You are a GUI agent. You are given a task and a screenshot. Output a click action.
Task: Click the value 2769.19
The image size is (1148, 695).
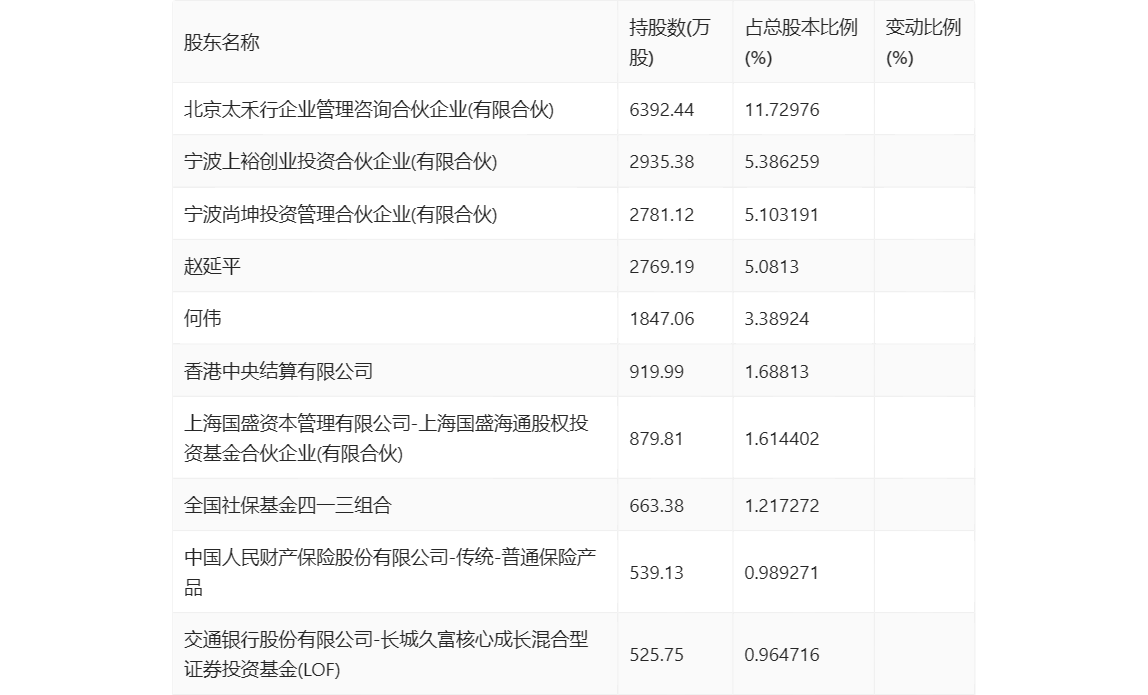coord(661,267)
